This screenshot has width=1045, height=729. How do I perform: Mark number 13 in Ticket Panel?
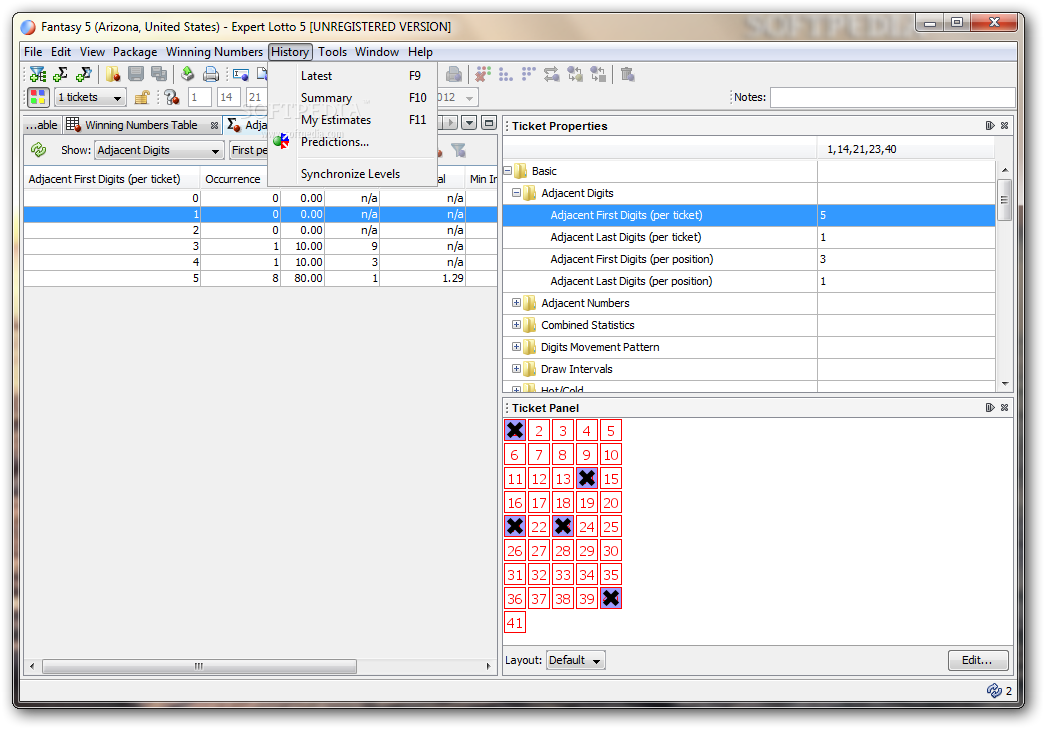562,478
